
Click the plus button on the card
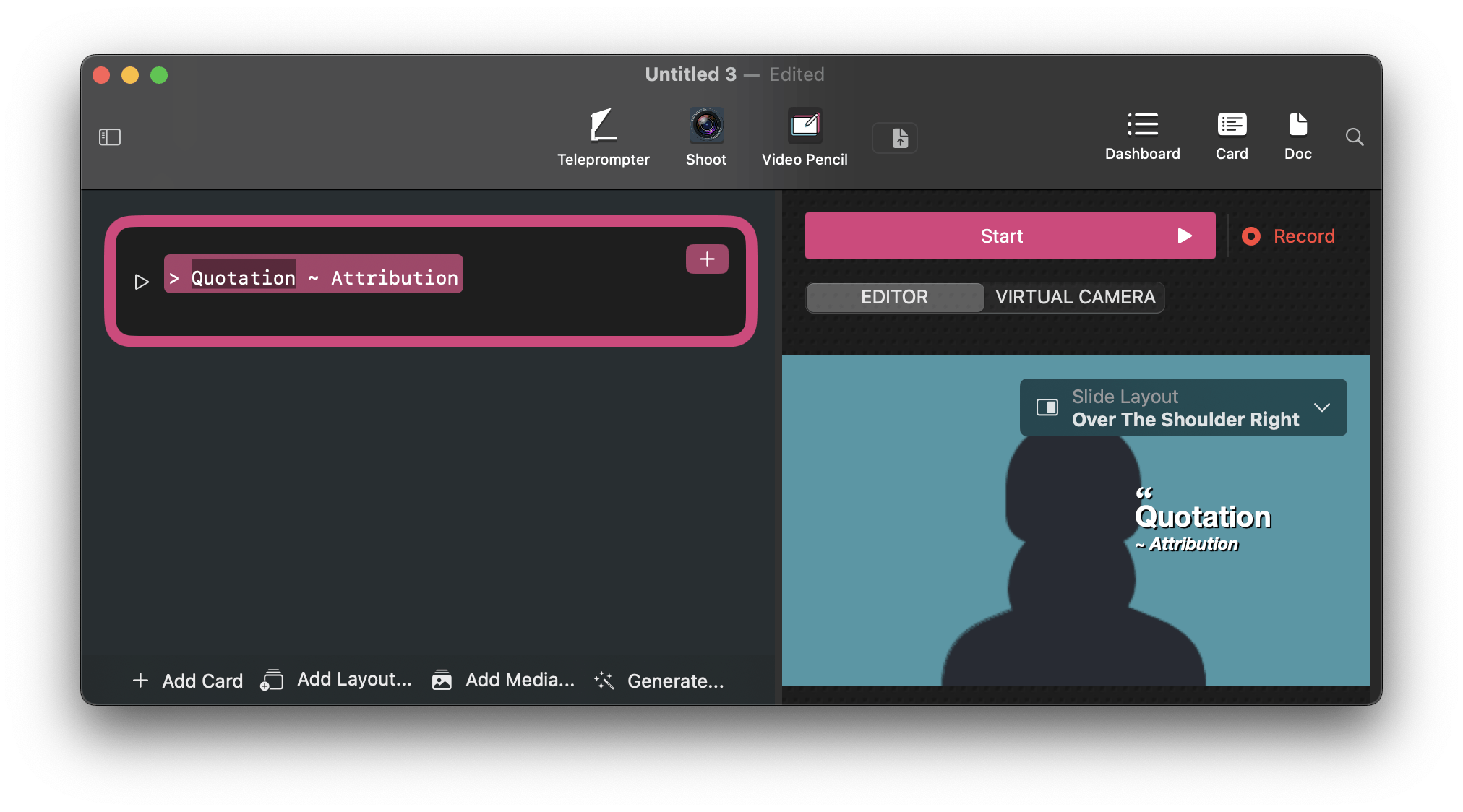[707, 259]
